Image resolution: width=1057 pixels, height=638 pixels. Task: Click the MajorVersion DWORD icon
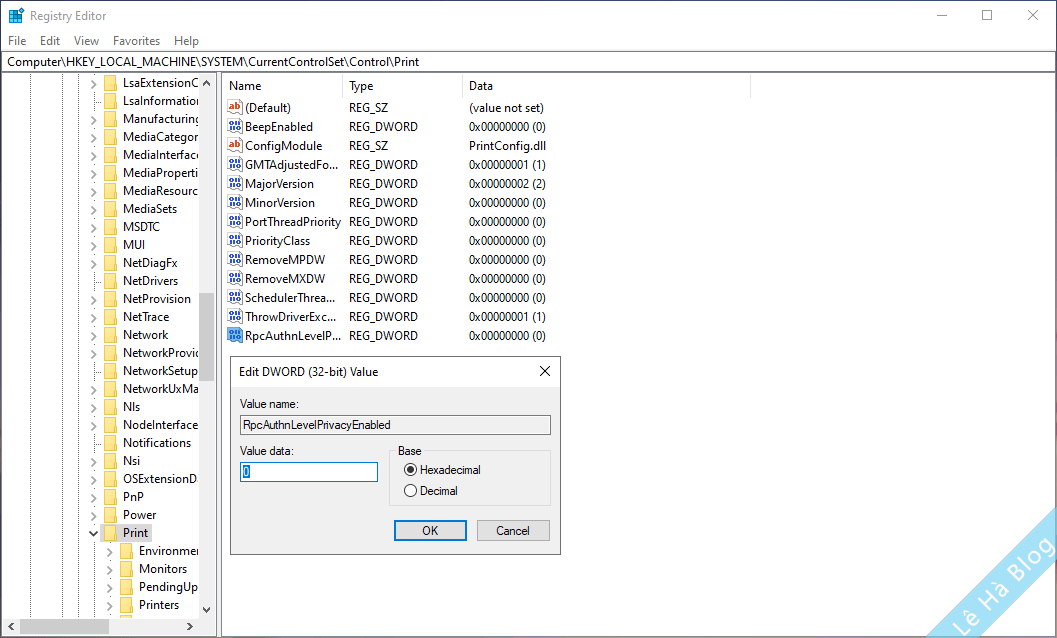pyautogui.click(x=235, y=184)
